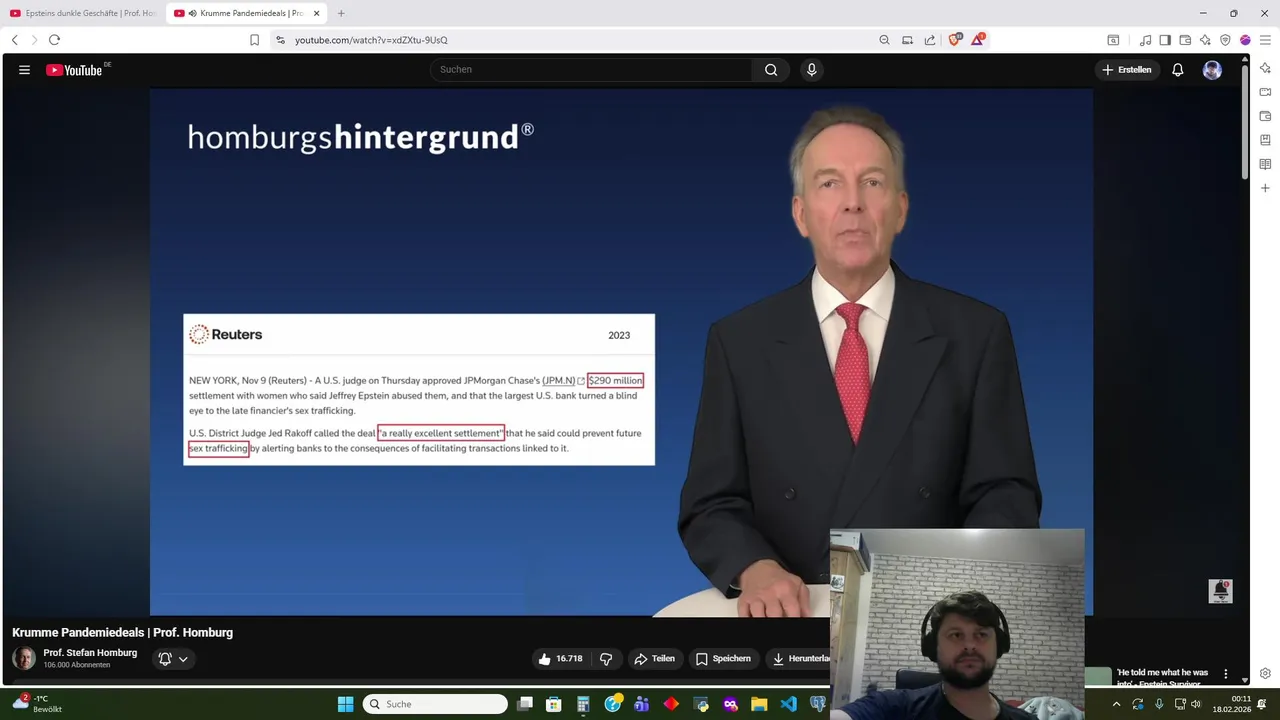
Task: Expand the subscription notification bell dropdown
Action: [173, 659]
